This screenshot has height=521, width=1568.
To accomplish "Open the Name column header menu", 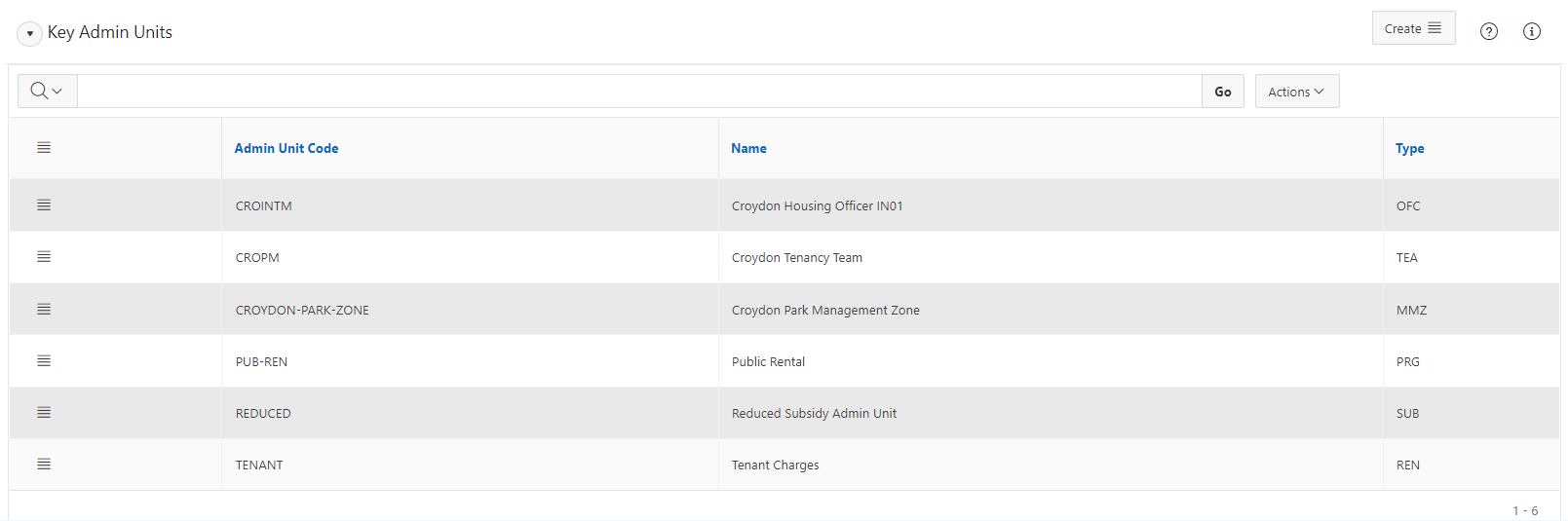I will (748, 148).
